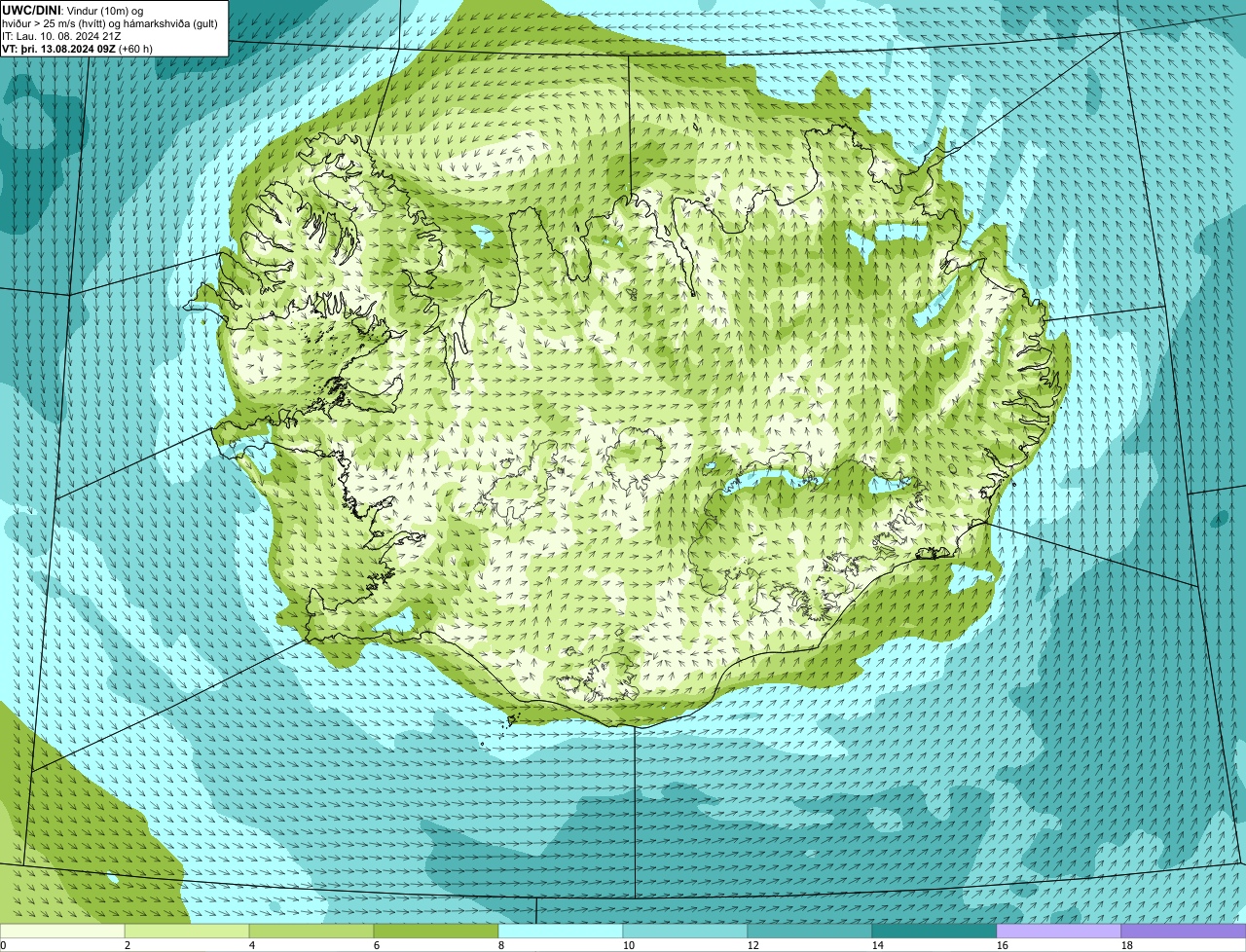
Task: Click the 8–10 m/s pale cyan legend swatch
Action: [x=561, y=931]
